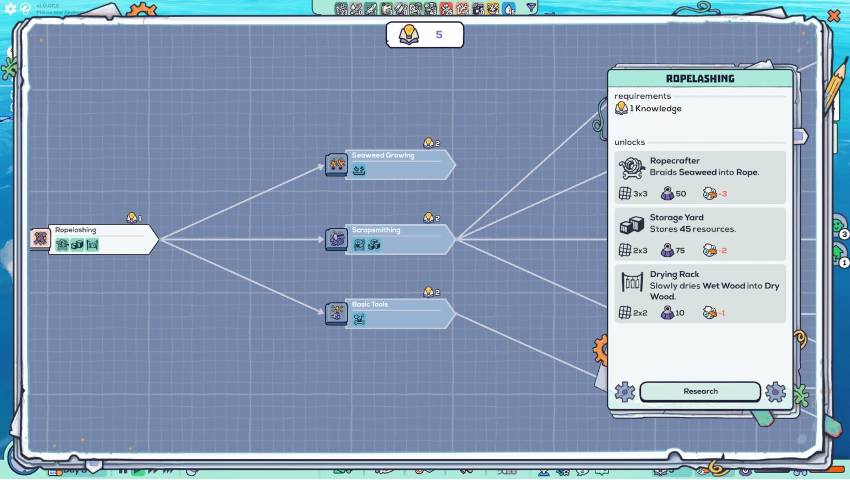Click the Drying Rack icon
The height and width of the screenshot is (480, 850).
point(630,282)
